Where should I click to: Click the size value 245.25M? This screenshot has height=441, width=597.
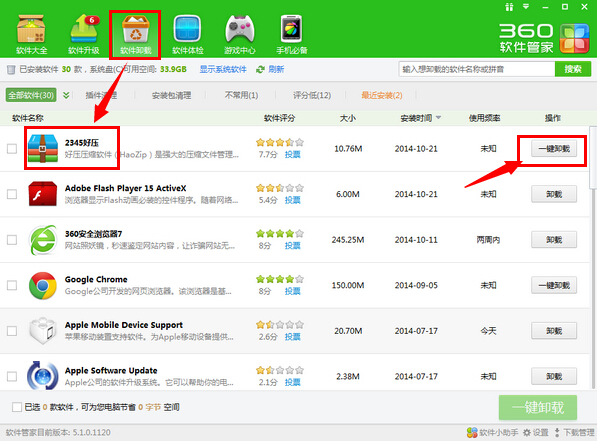click(x=348, y=240)
